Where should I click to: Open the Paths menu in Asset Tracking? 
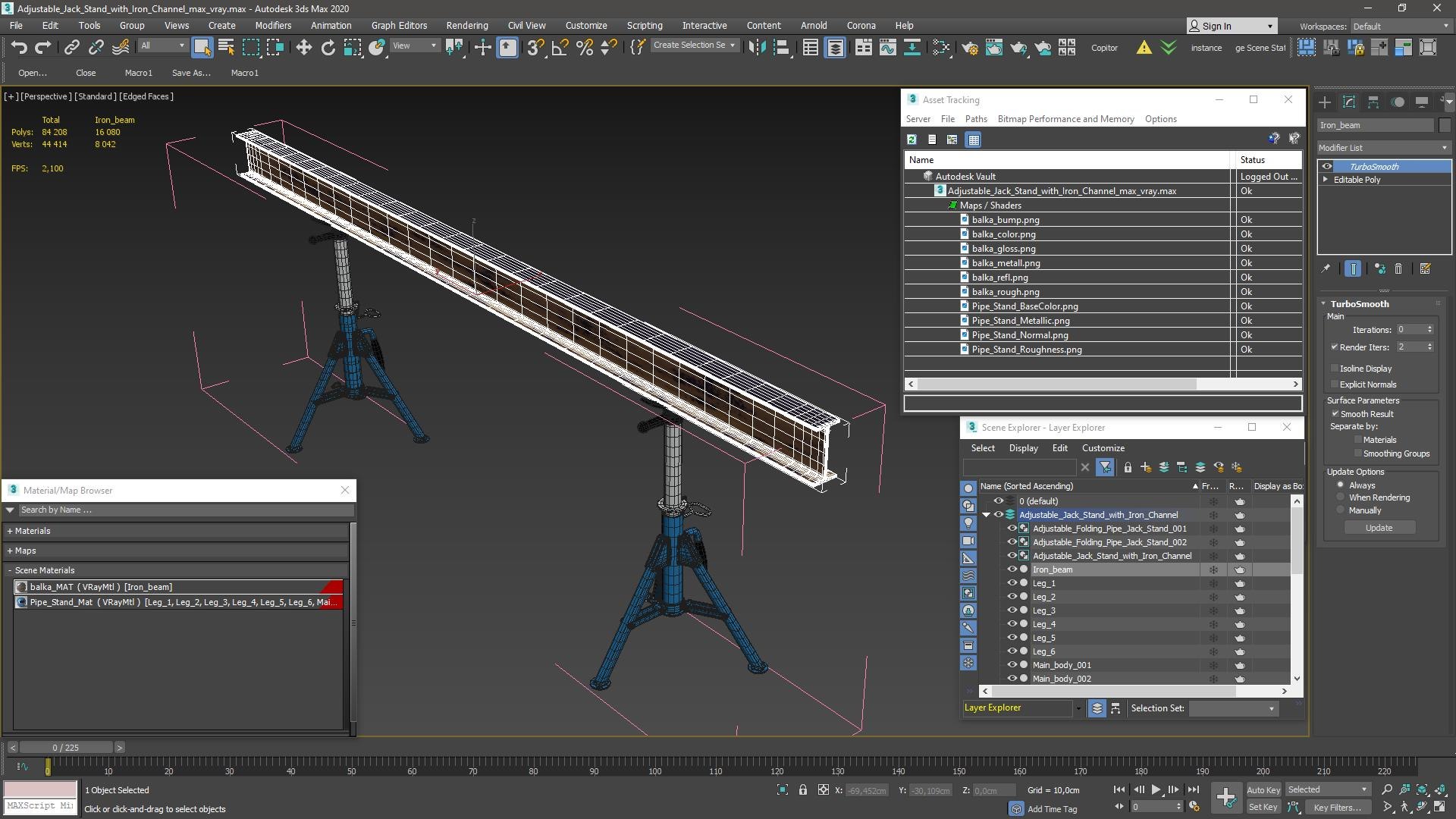[x=975, y=119]
